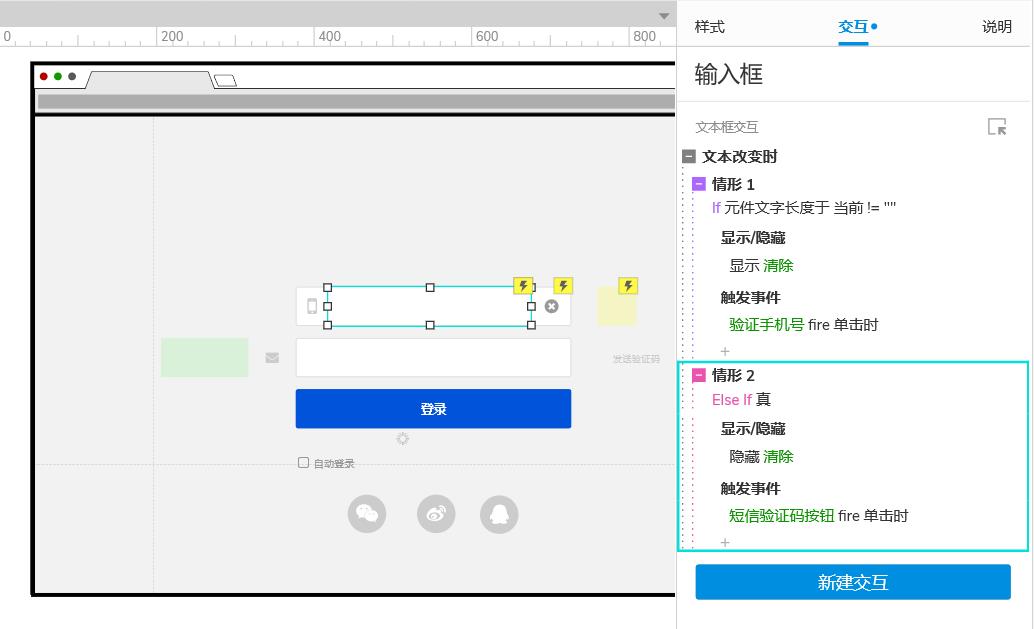Click the 新建交互 button
The width and height of the screenshot is (1034, 629).
[853, 582]
